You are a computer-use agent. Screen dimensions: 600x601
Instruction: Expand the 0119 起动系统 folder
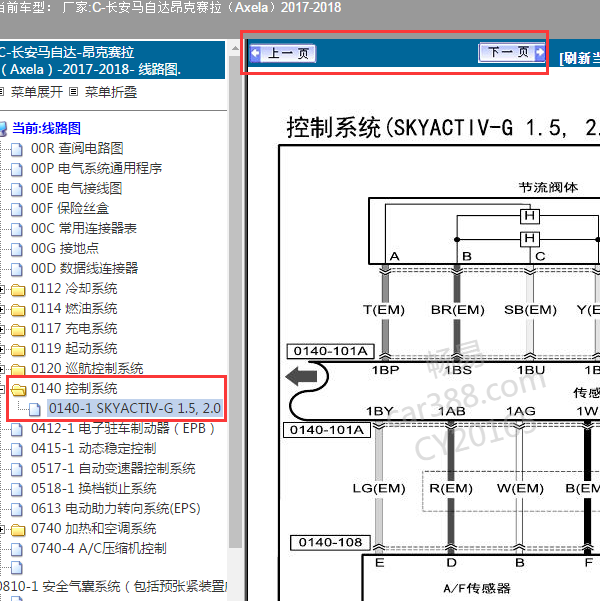pyautogui.click(x=2, y=349)
